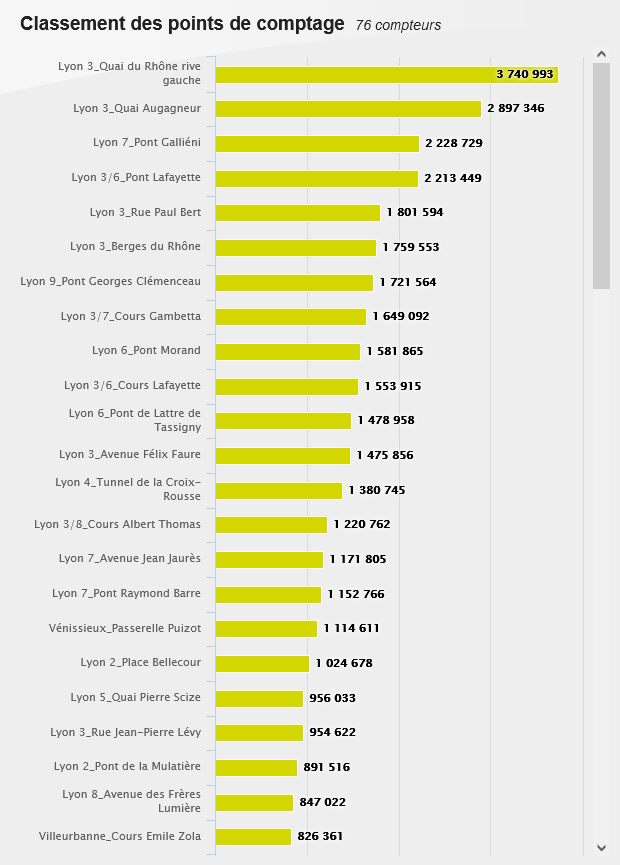Viewport: 620px width, 865px height.
Task: Click the Villeurbanne_Cours Emile Zola bar
Action: click(x=253, y=836)
